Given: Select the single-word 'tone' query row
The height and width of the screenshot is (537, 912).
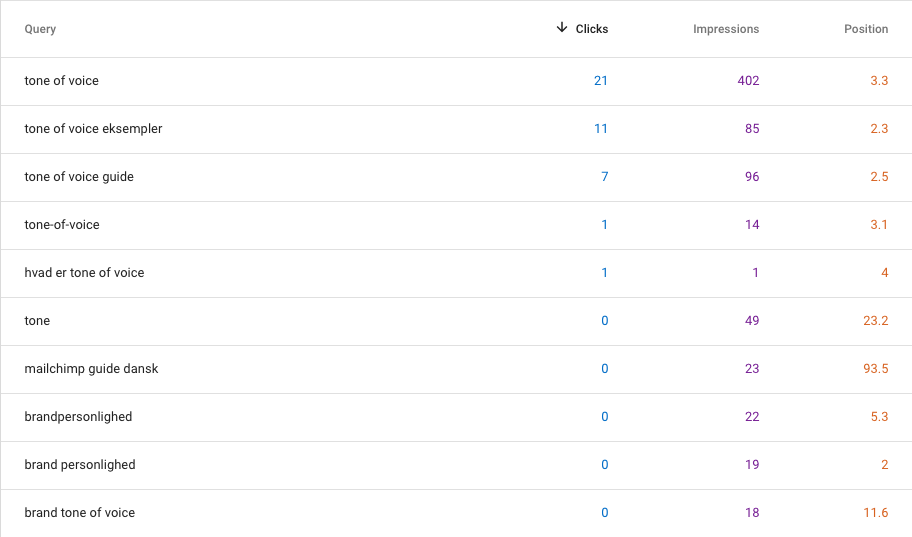Looking at the screenshot, I should click(37, 321).
